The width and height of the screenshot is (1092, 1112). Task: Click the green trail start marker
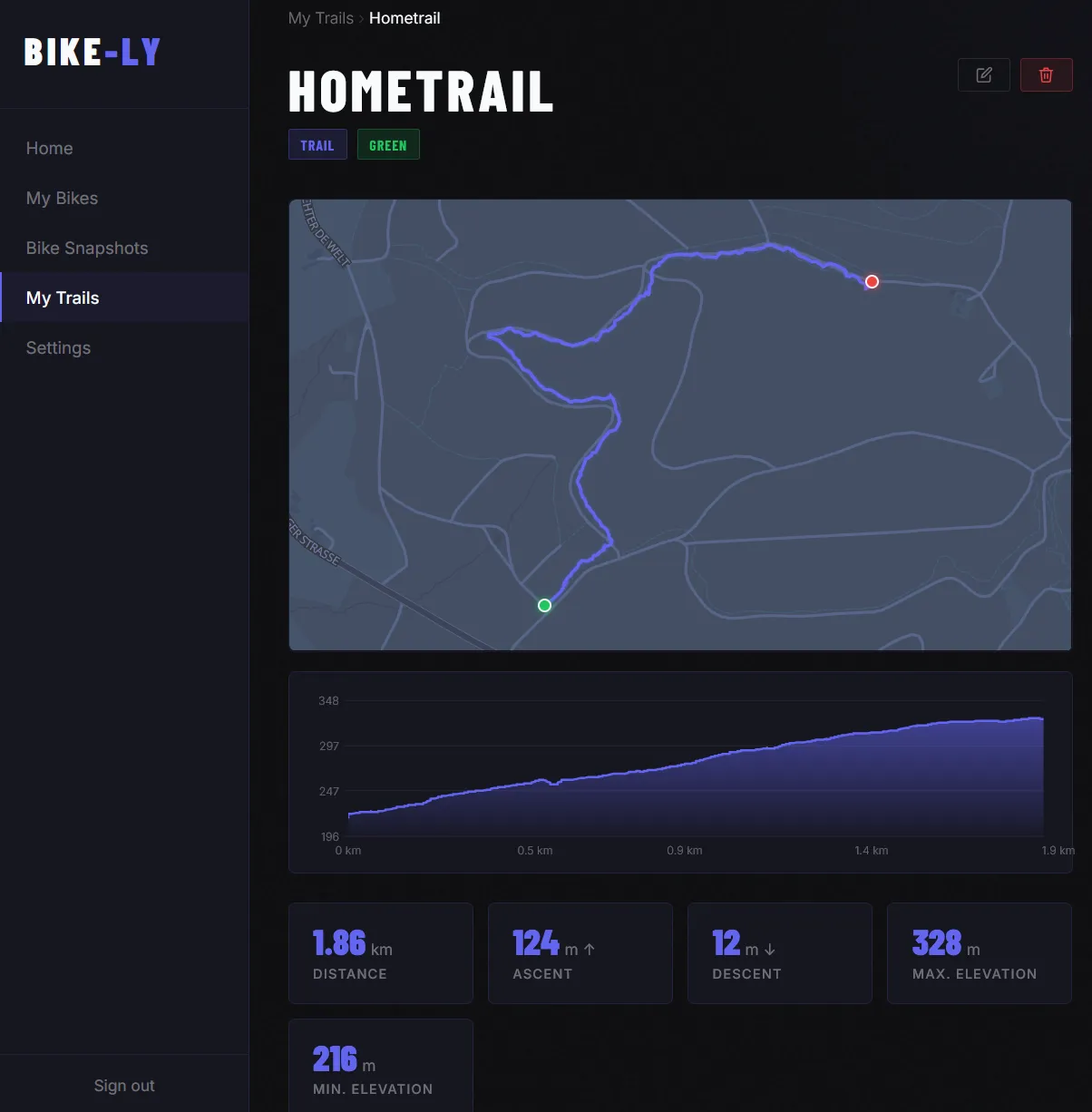544,605
